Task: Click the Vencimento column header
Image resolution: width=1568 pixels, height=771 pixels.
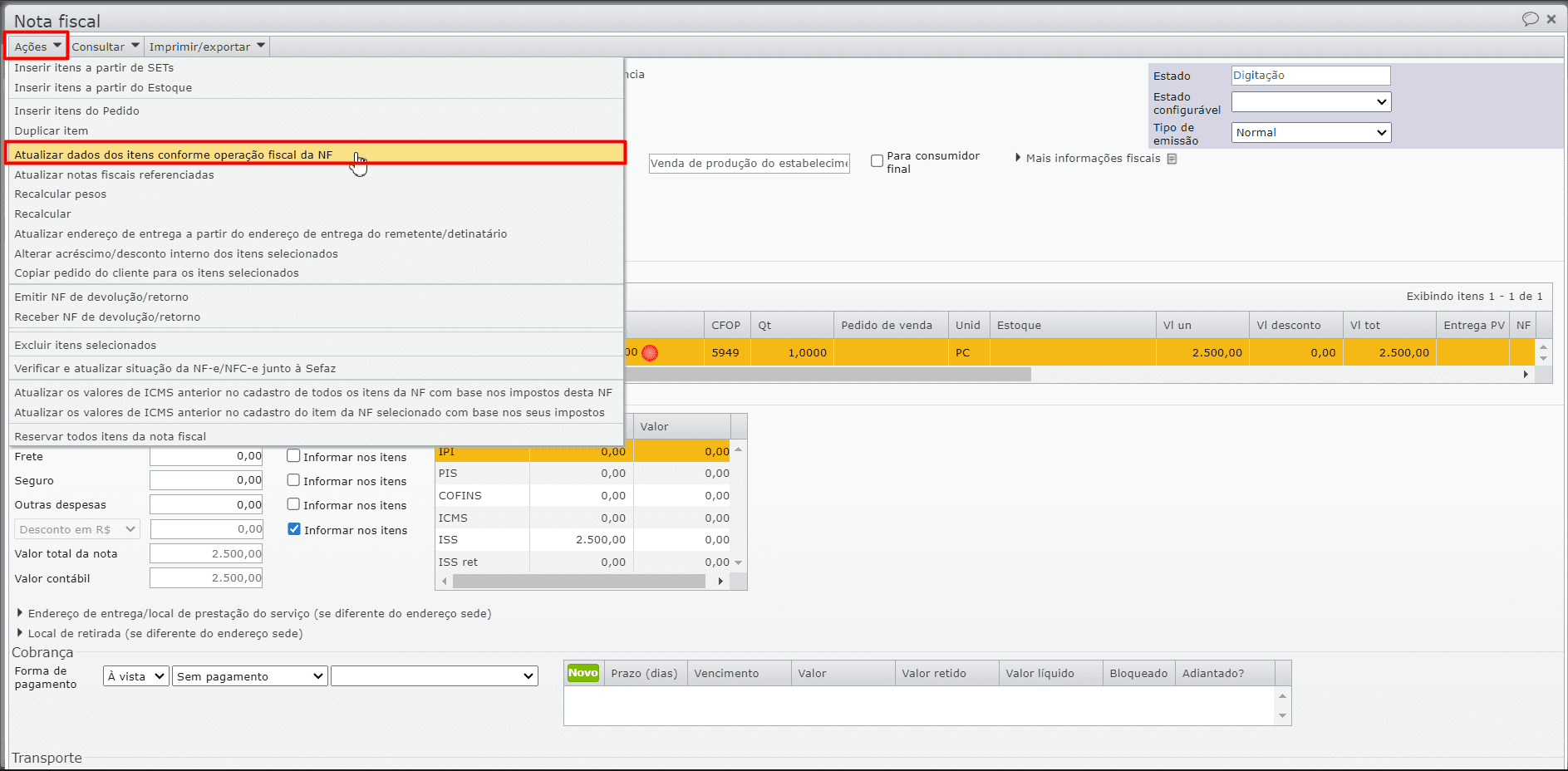Action: pos(739,674)
